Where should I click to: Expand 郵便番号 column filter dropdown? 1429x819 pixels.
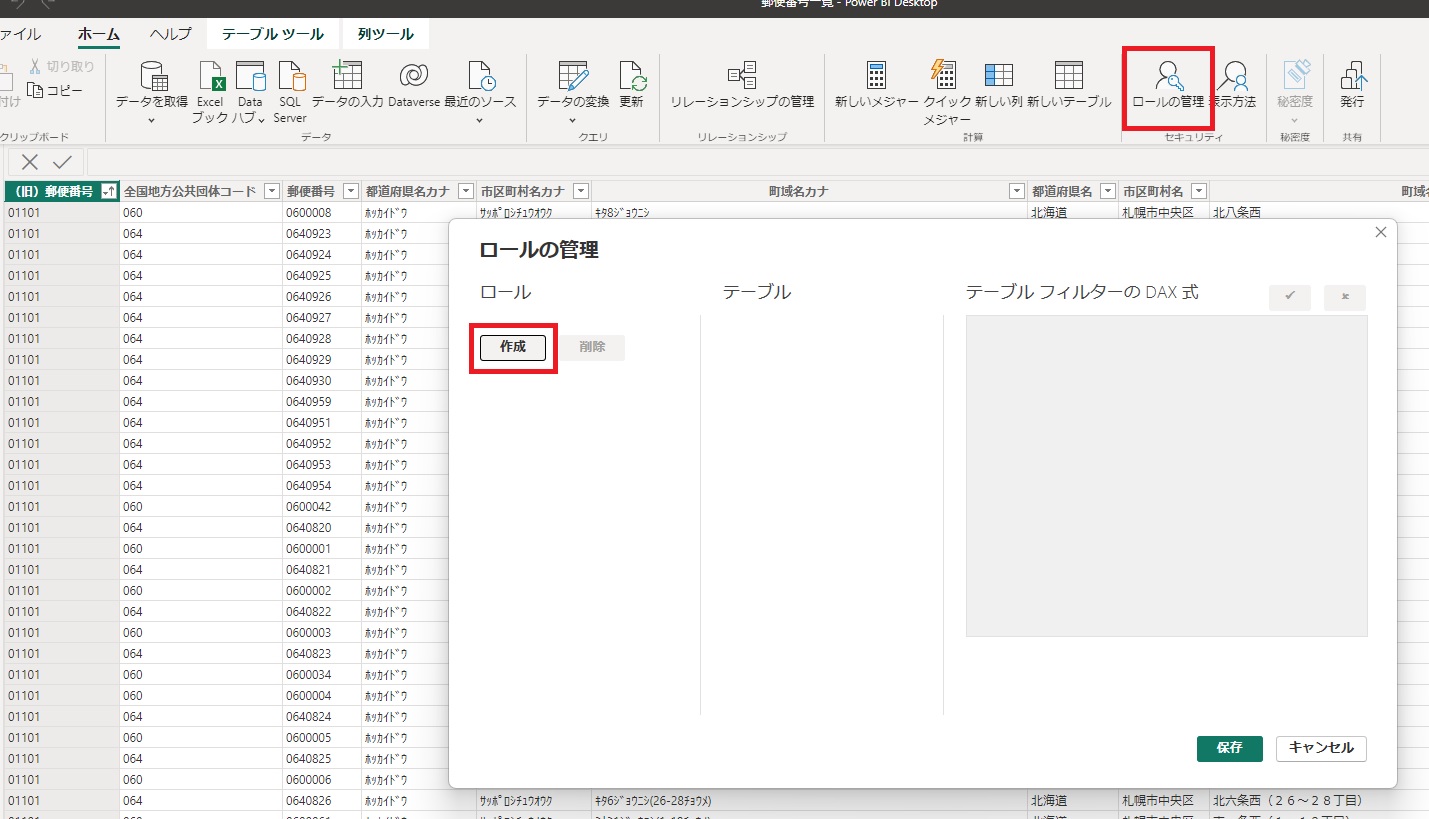point(351,191)
